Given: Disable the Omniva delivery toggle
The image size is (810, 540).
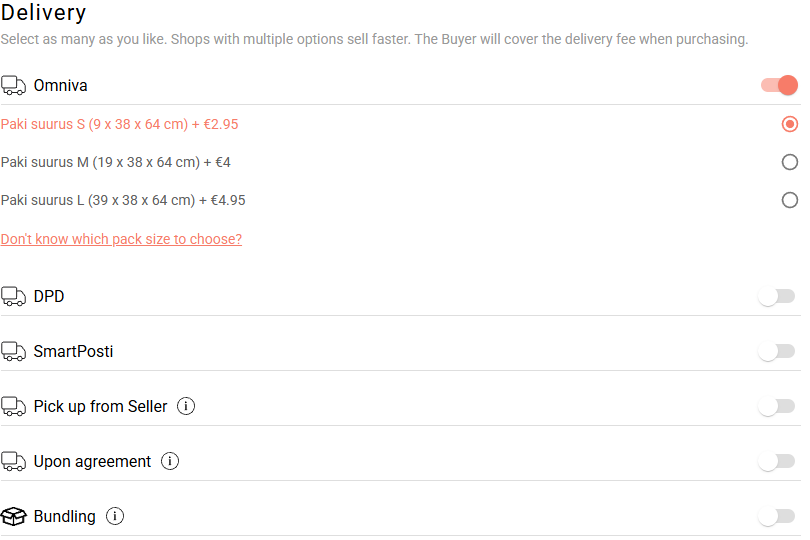Looking at the screenshot, I should (x=779, y=85).
